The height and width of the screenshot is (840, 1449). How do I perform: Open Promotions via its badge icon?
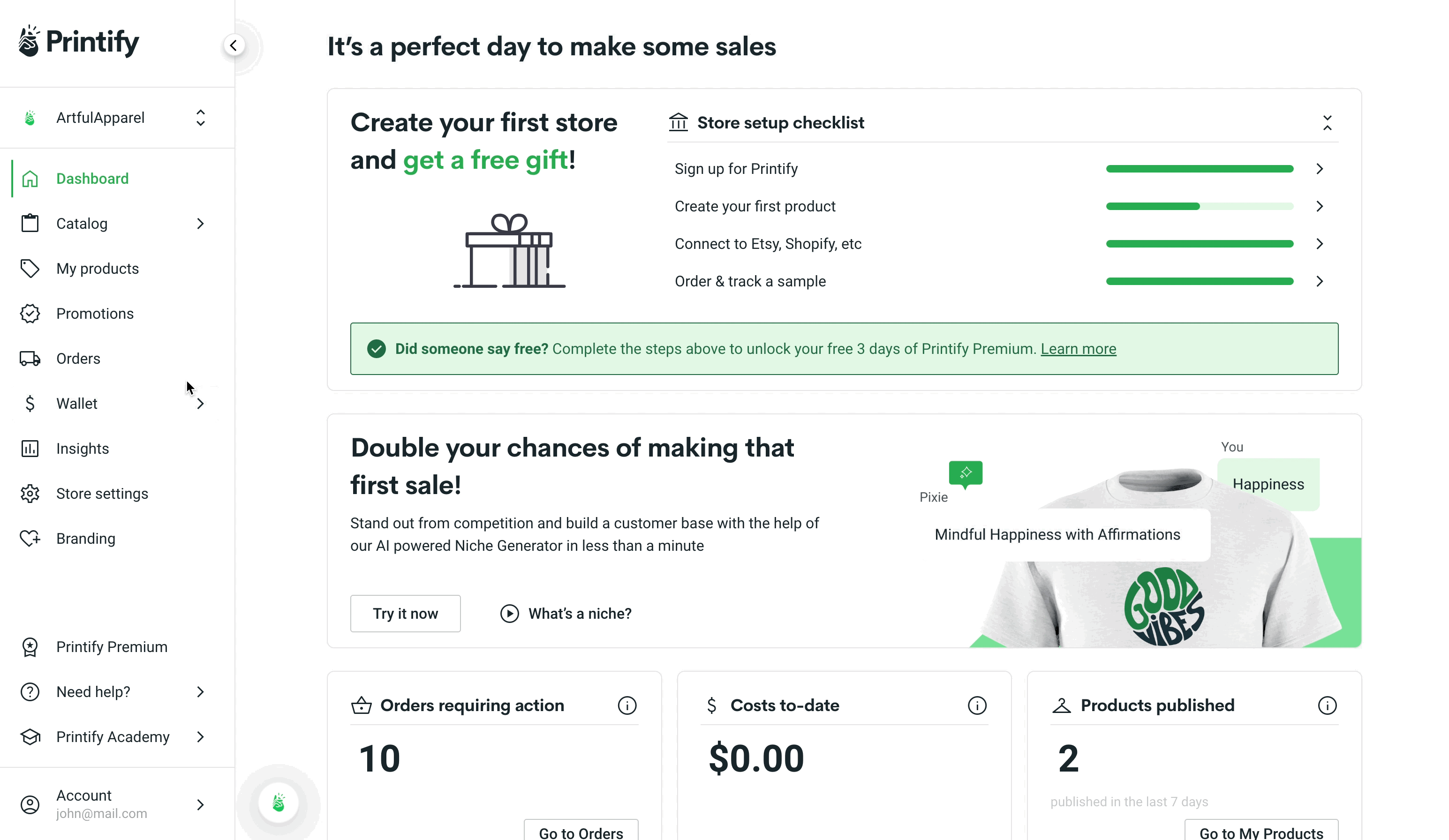pyautogui.click(x=30, y=313)
